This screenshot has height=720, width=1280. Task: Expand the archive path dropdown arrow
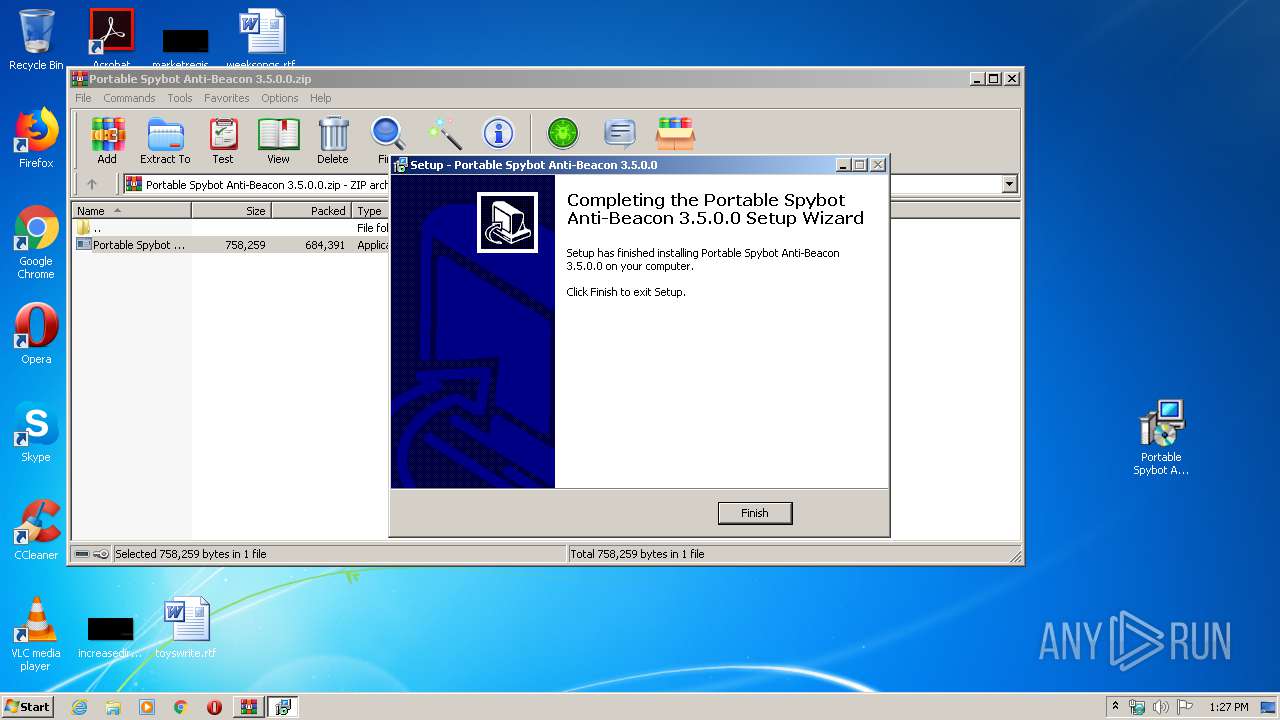coord(1009,184)
